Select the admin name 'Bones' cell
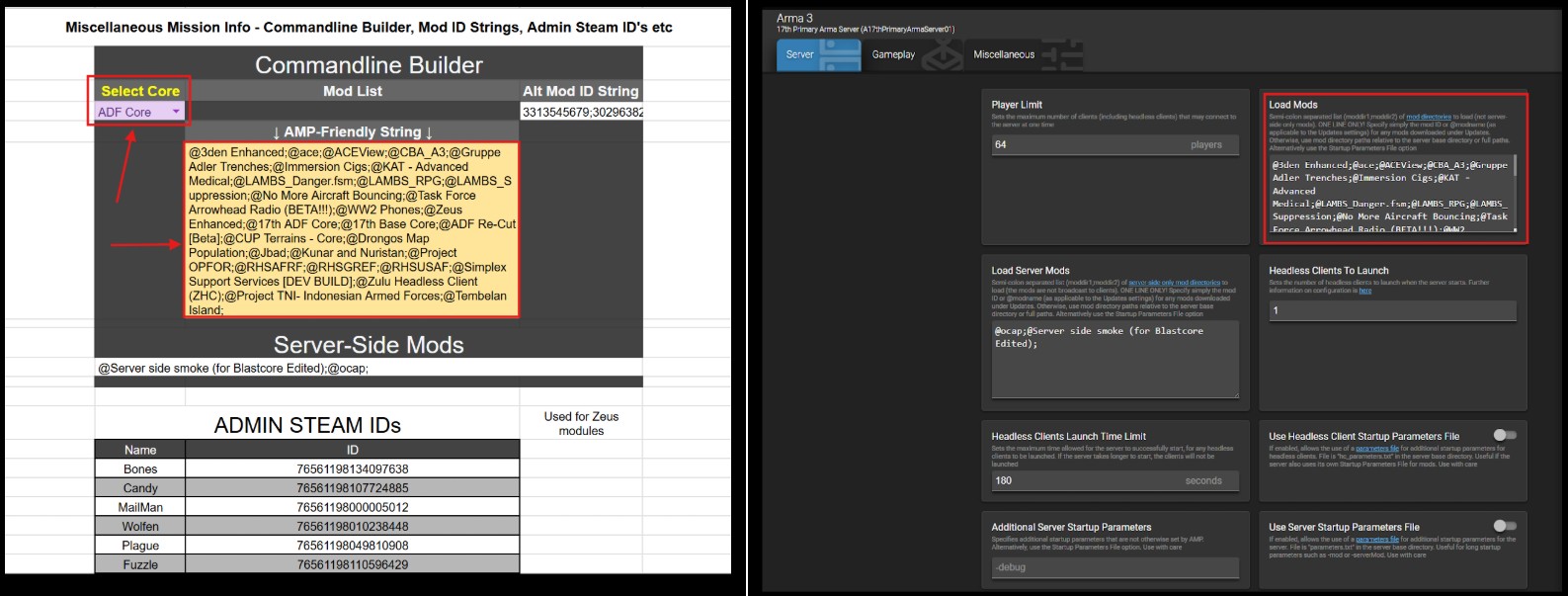This screenshot has height=596, width=1568. 140,468
